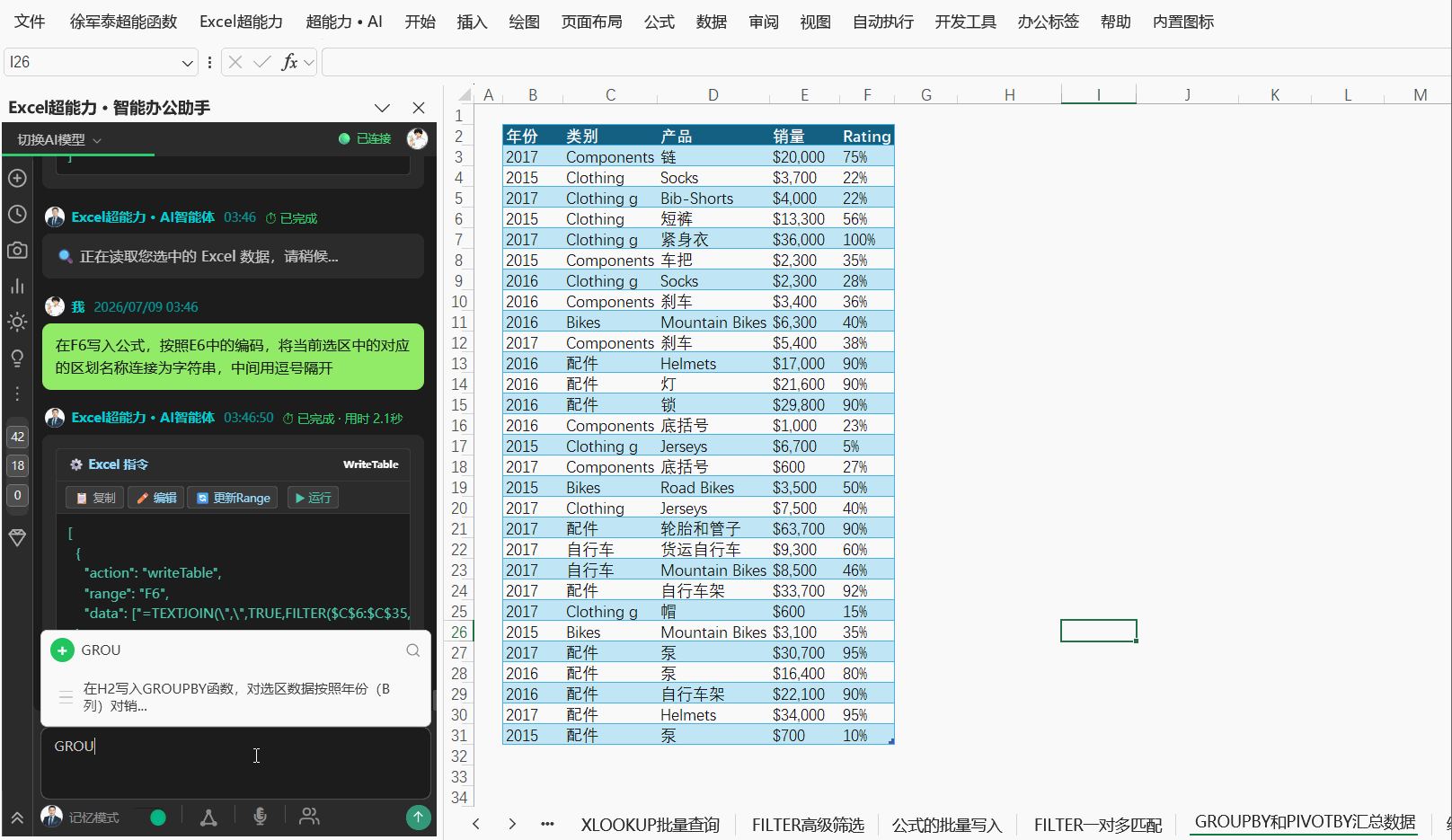The width and height of the screenshot is (1452, 840).
Task: Open the 徐军泰超能函数 ribbon tab
Action: coord(123,22)
